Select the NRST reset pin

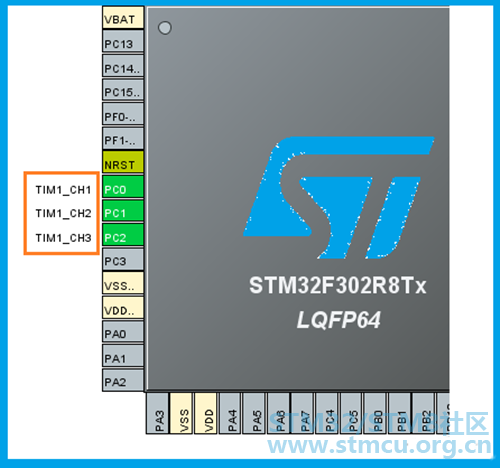(x=123, y=162)
